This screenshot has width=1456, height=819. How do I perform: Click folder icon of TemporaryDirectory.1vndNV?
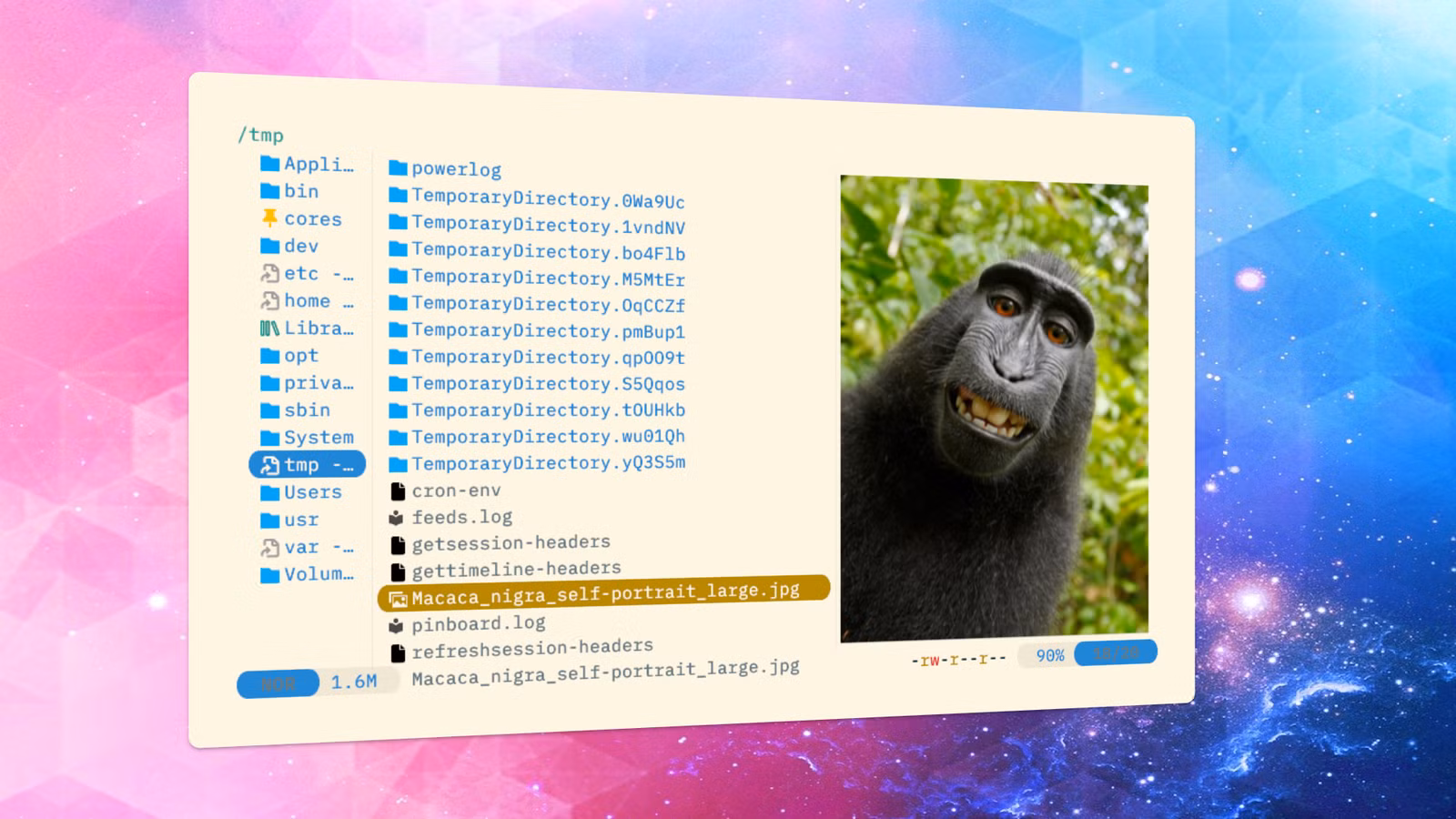tap(398, 222)
